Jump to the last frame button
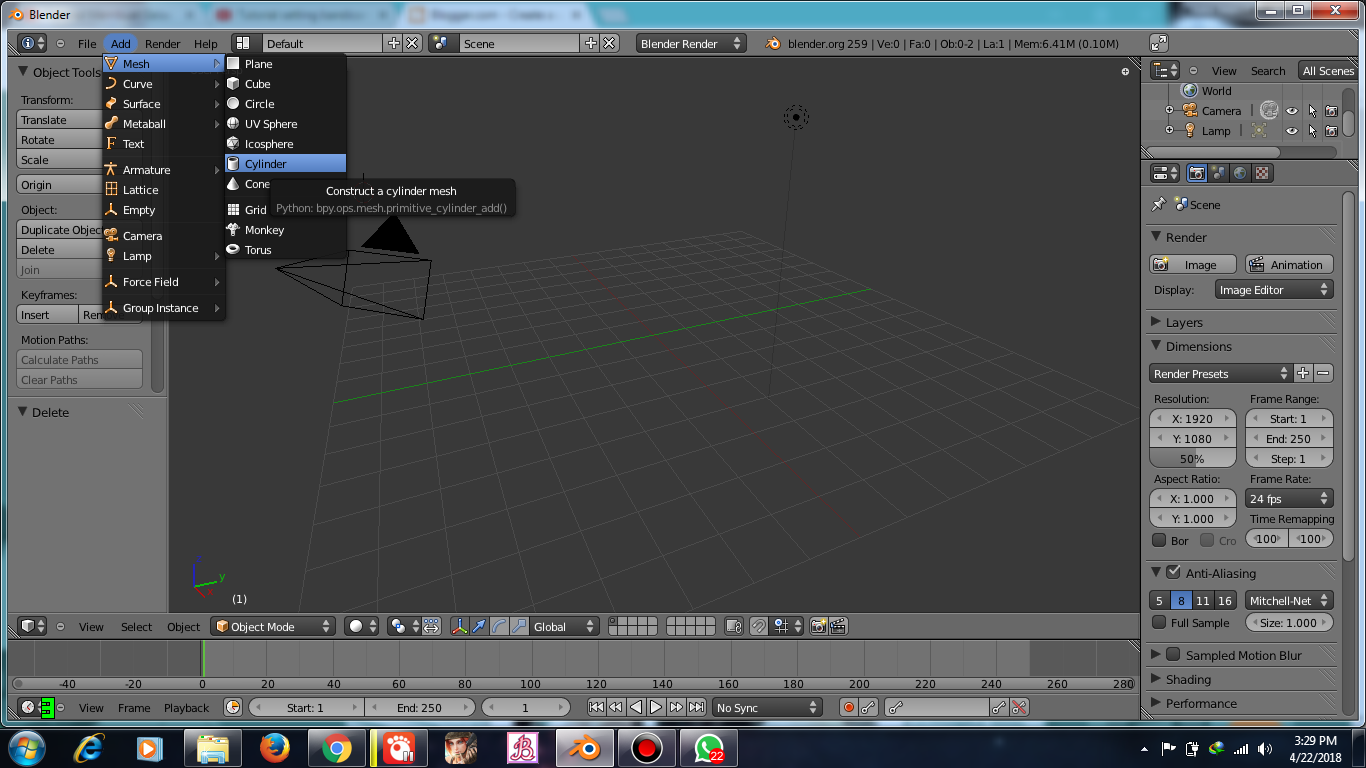The height and width of the screenshot is (768, 1366). (697, 708)
